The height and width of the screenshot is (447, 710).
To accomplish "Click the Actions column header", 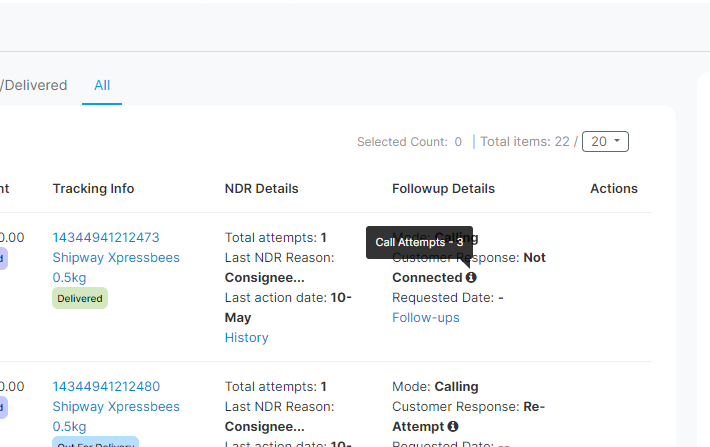I will click(x=614, y=188).
